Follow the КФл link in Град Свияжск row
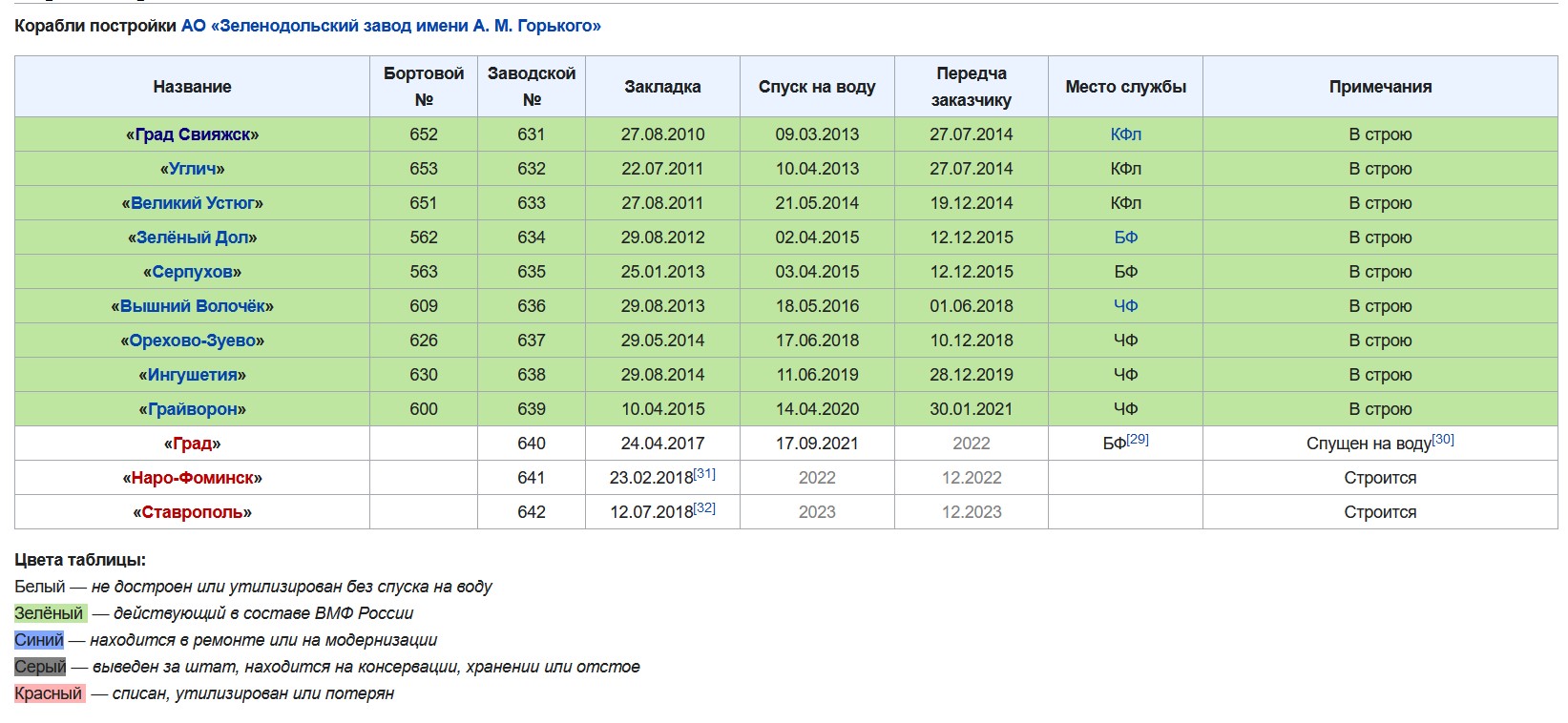 coord(1126,134)
